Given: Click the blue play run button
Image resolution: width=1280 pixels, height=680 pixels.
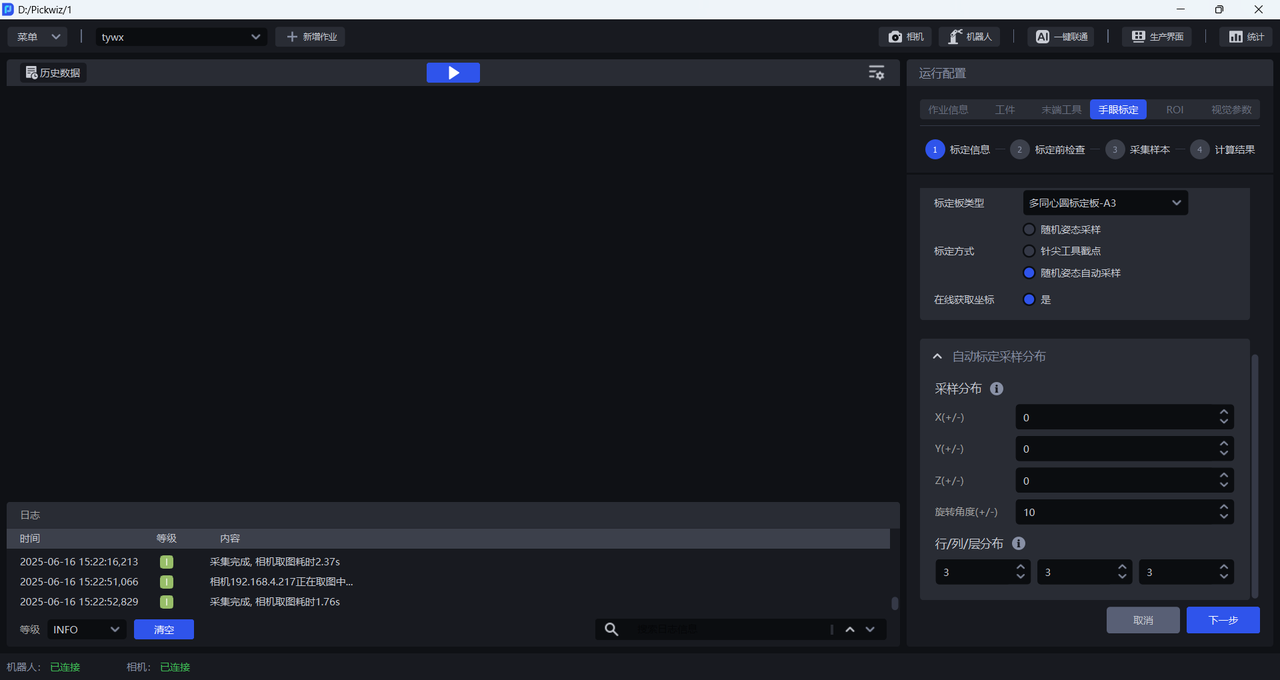Looking at the screenshot, I should tap(453, 73).
